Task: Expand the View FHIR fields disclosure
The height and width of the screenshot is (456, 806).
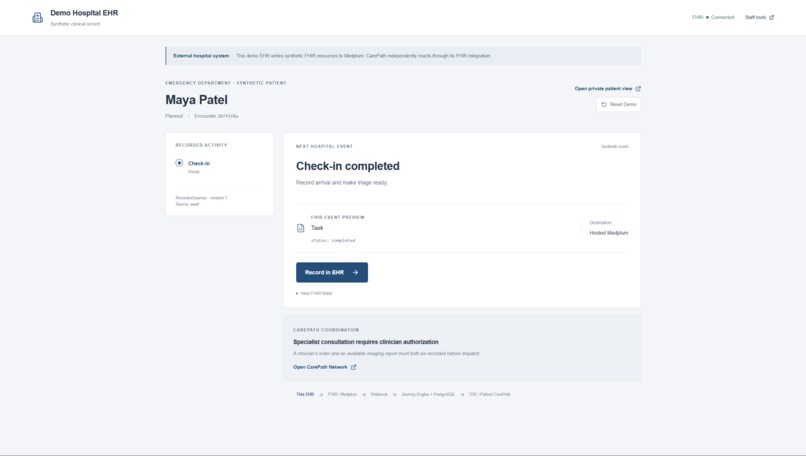Action: [314, 293]
